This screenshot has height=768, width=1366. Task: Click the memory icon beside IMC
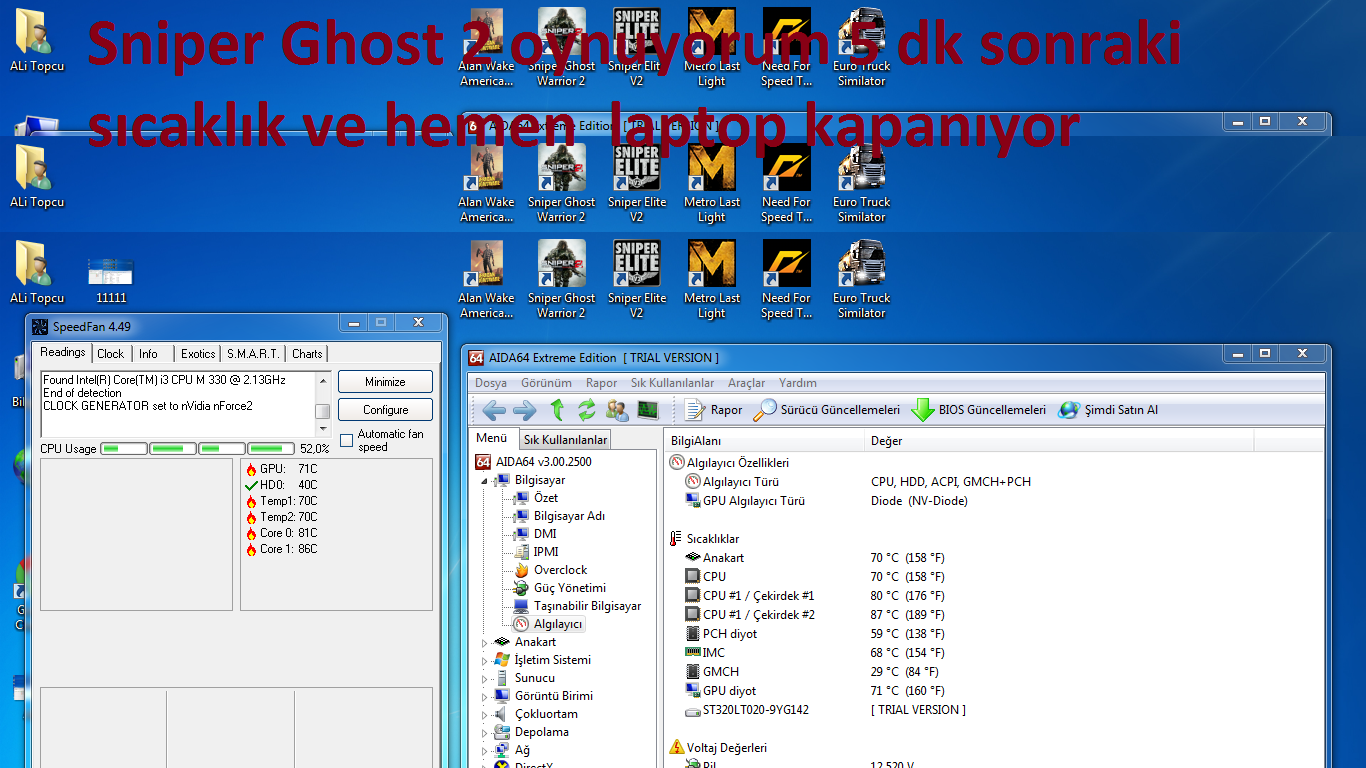pyautogui.click(x=693, y=653)
